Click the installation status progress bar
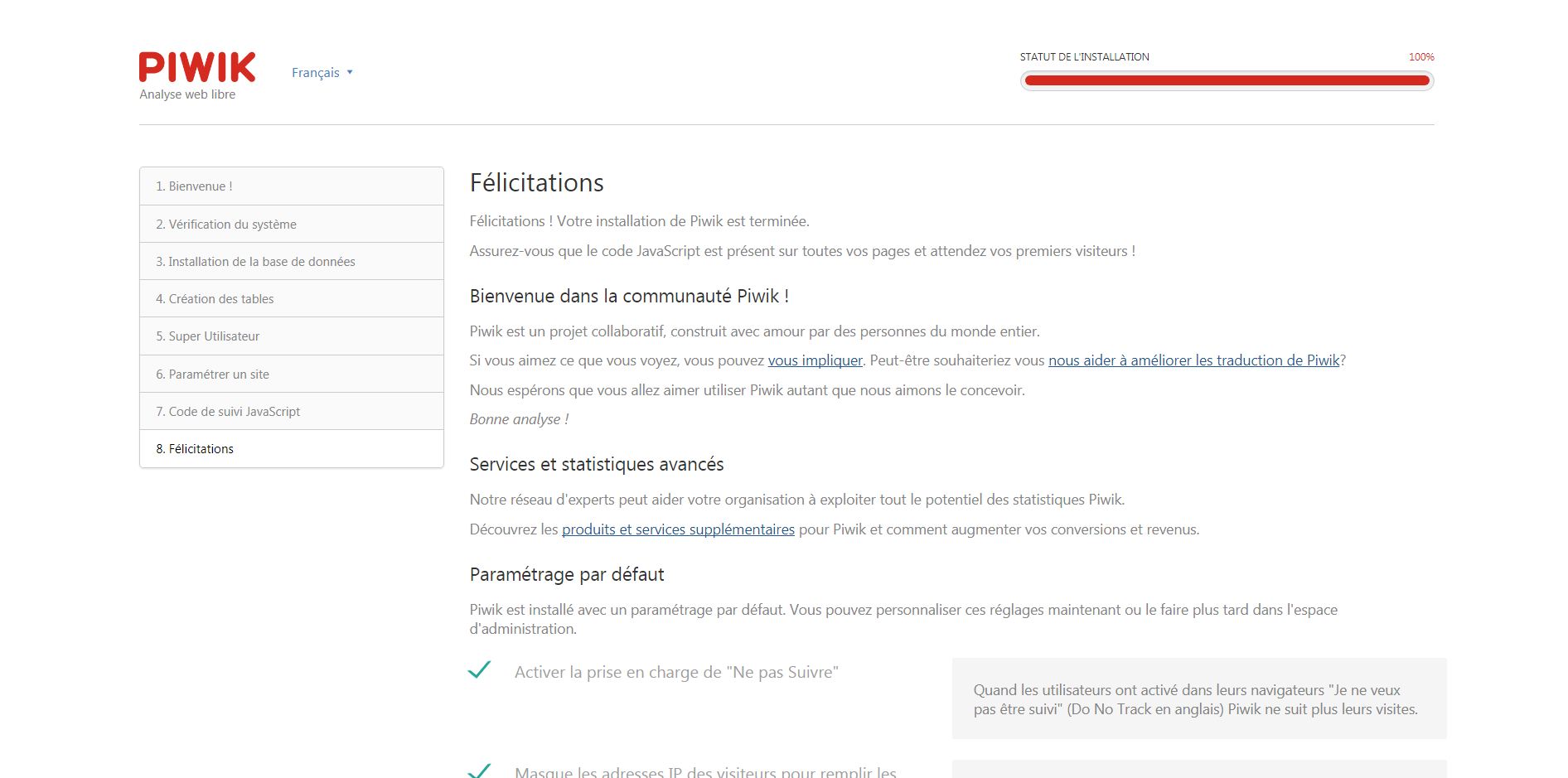Screen dimensions: 1568x778 [1227, 80]
